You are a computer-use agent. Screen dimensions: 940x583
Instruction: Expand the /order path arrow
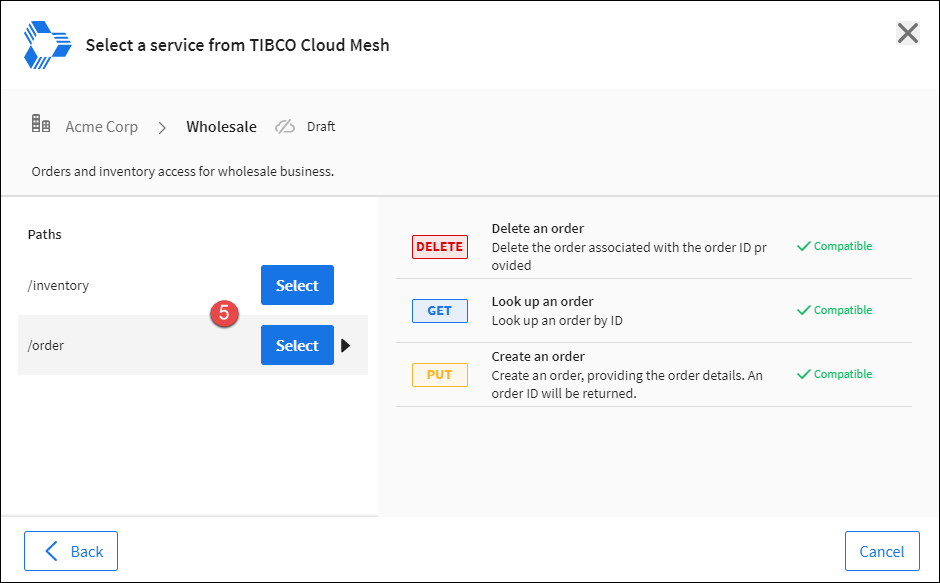tap(346, 346)
